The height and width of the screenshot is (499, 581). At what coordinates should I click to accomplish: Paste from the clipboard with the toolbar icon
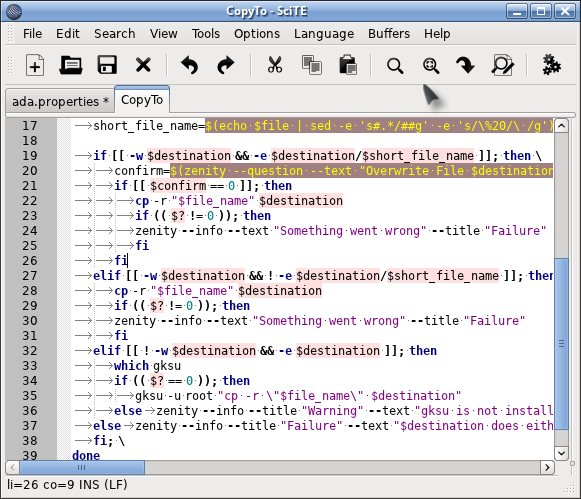[x=348, y=65]
